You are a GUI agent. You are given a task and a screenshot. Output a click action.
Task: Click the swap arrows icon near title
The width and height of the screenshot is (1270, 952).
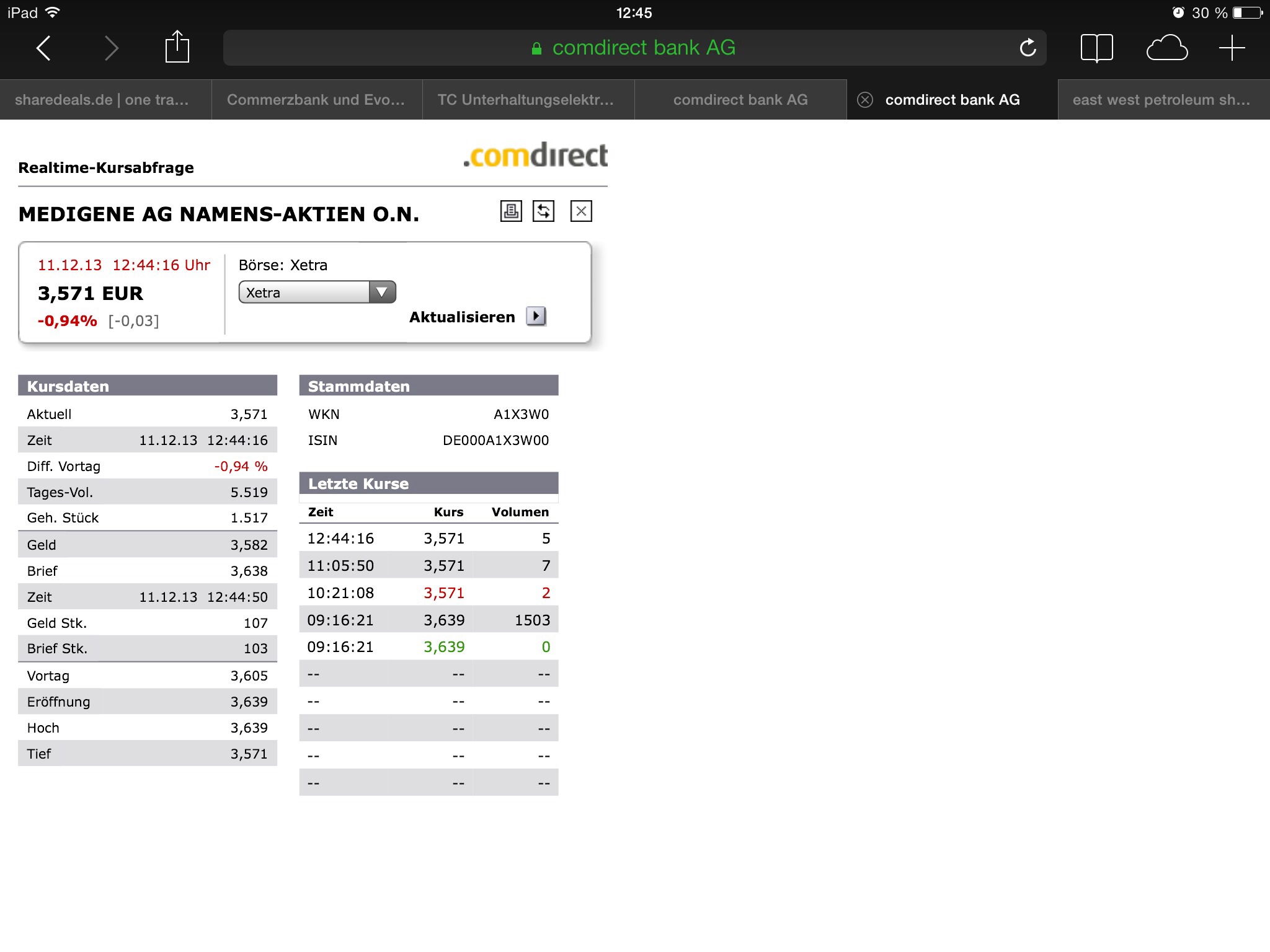(x=543, y=211)
